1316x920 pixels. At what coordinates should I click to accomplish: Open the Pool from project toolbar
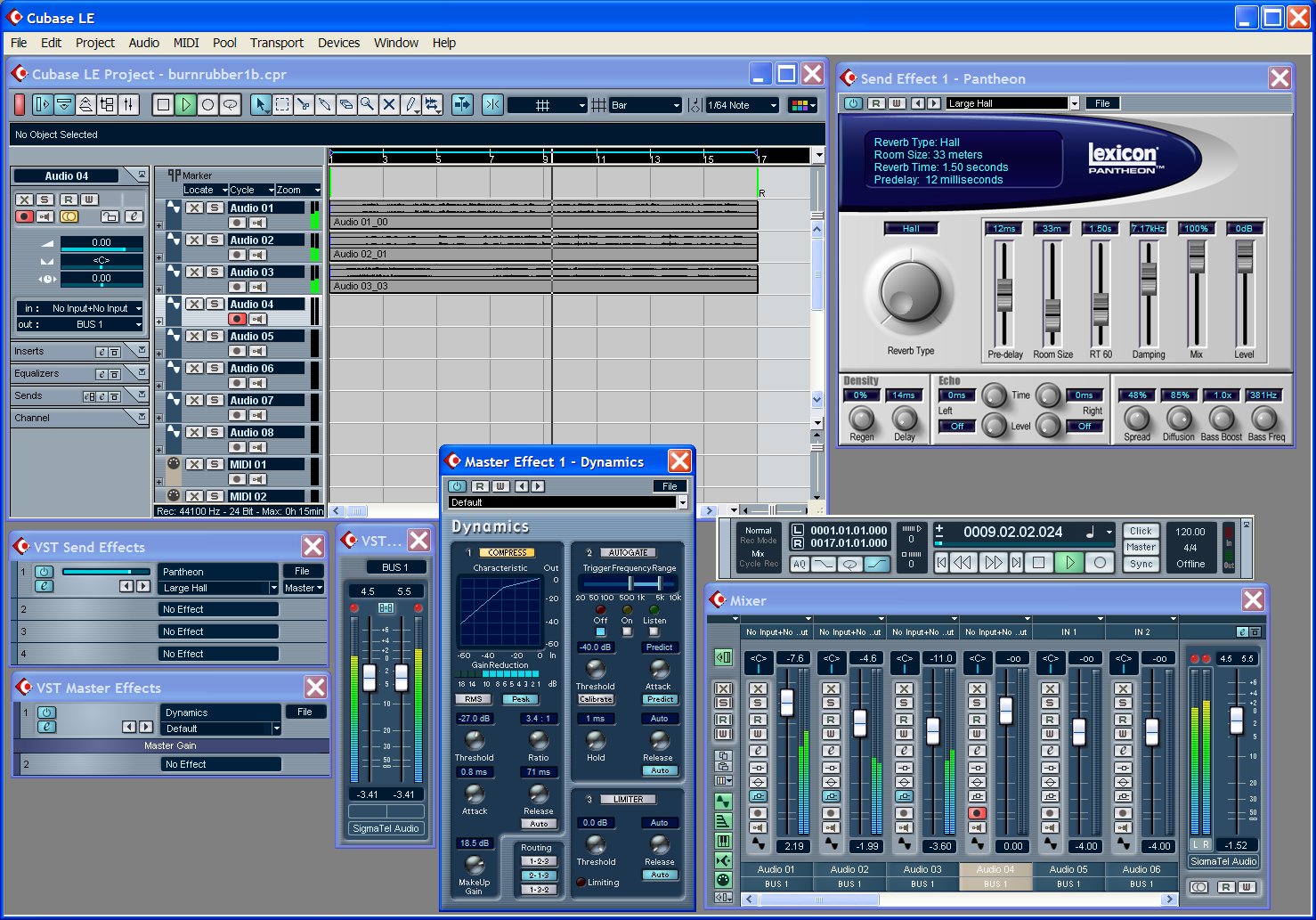tap(108, 104)
